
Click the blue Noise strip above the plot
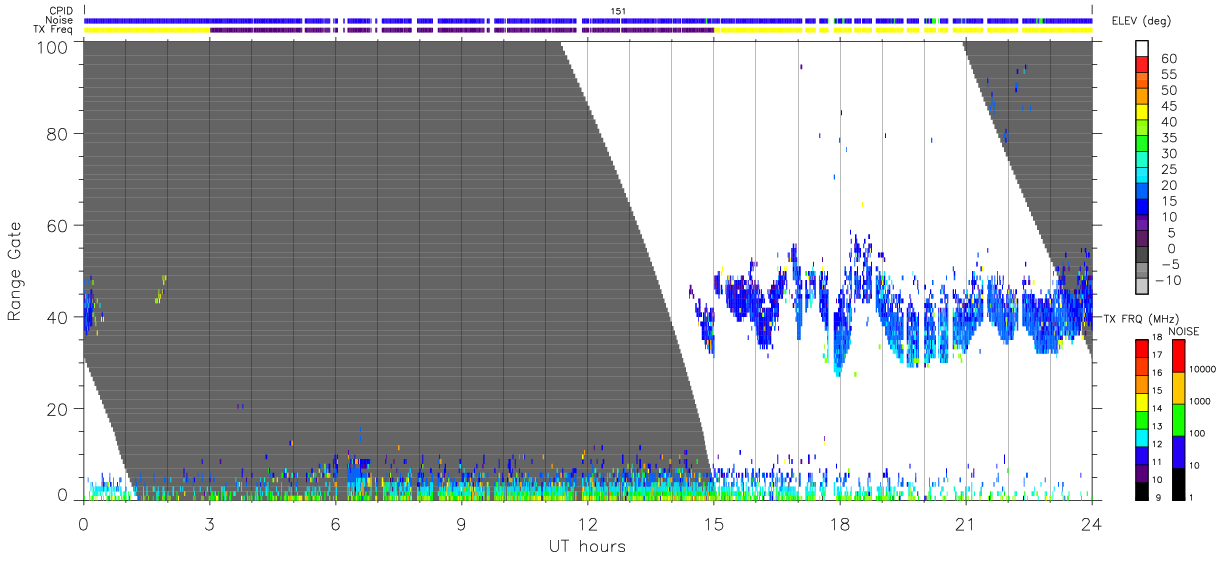click(588, 20)
